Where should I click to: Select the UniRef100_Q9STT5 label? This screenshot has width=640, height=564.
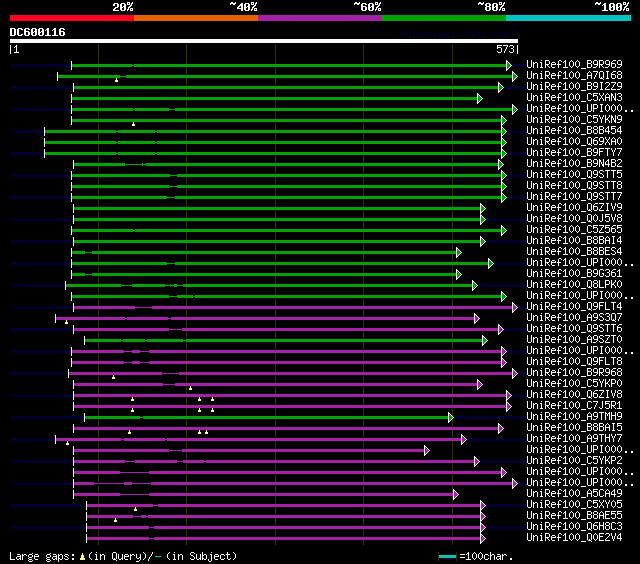tap(574, 175)
